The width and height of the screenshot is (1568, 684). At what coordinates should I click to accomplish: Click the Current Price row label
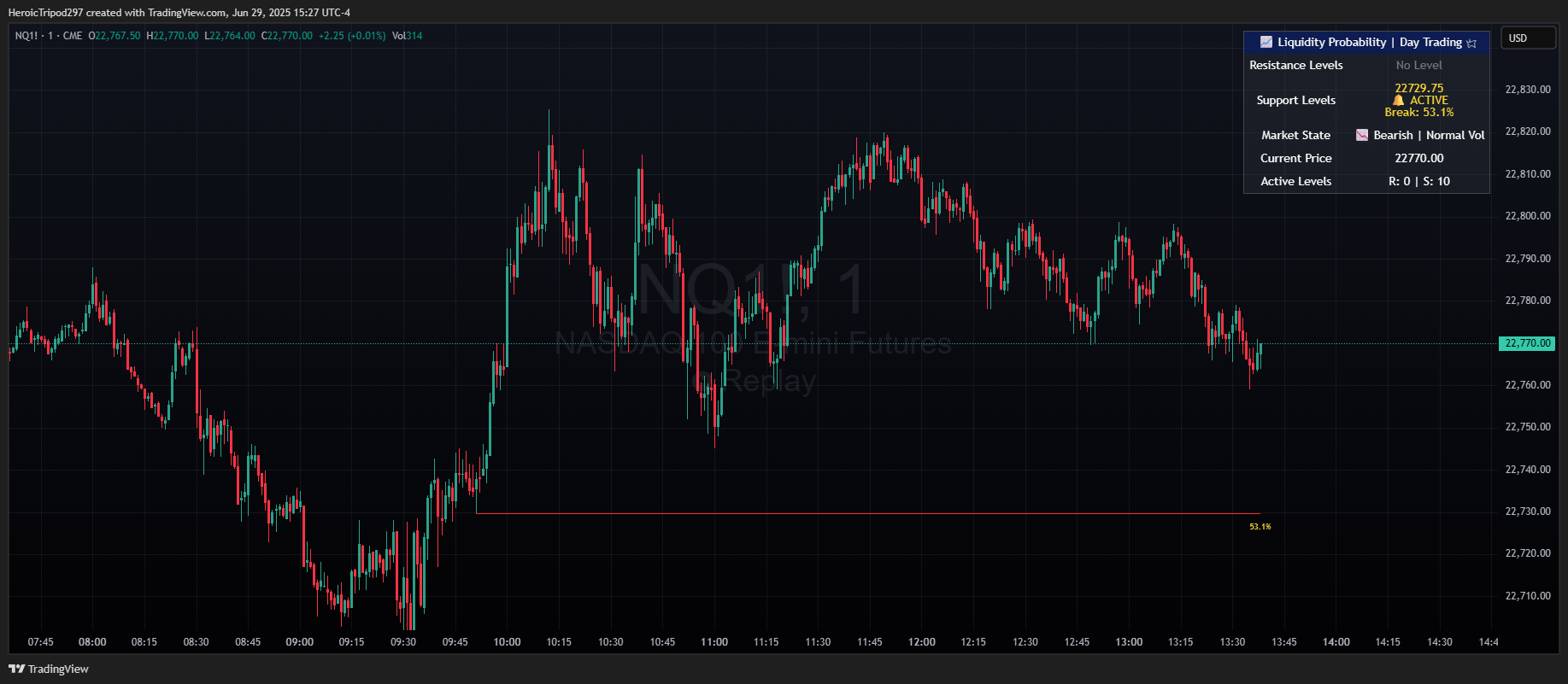coord(1295,158)
